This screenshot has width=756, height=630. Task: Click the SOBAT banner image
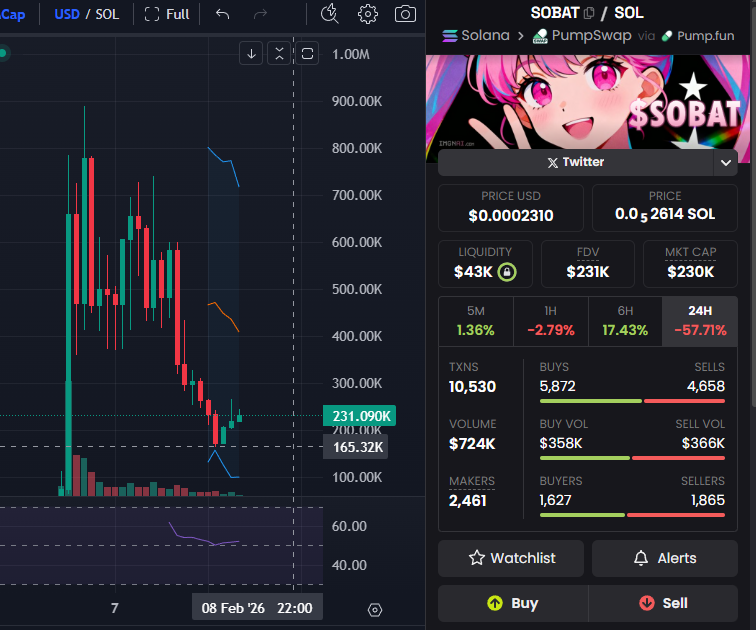tap(588, 101)
